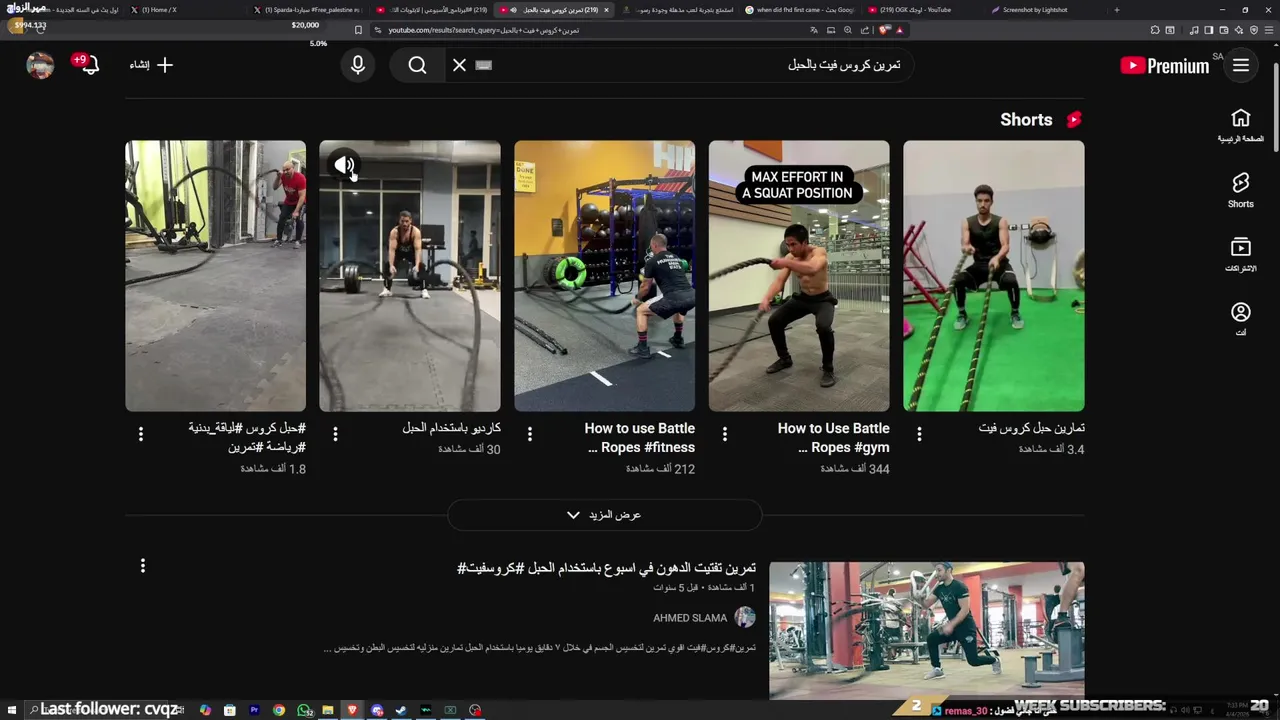Image resolution: width=1280 pixels, height=720 pixels.
Task: Clear the search query with X
Action: click(x=459, y=65)
